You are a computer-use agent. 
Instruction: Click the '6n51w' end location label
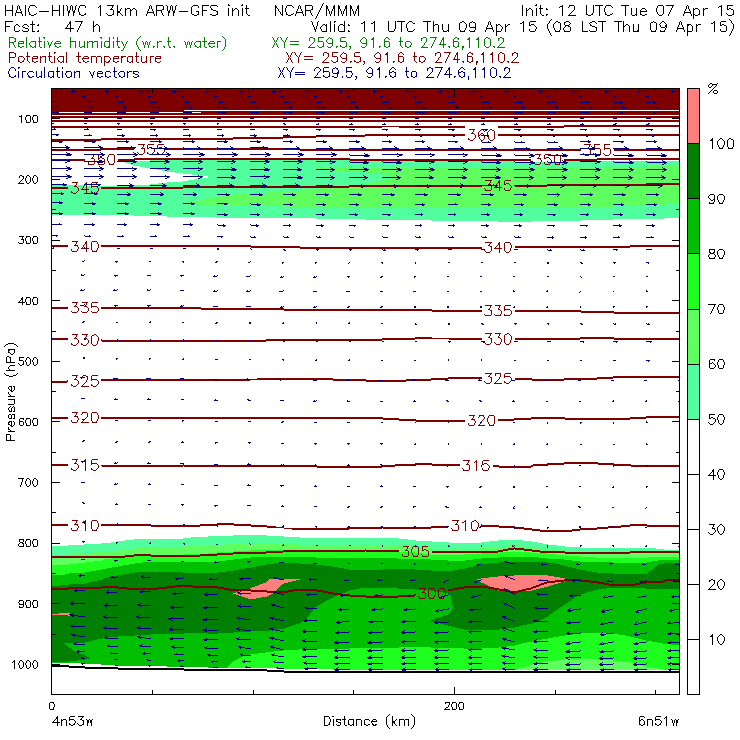658,722
